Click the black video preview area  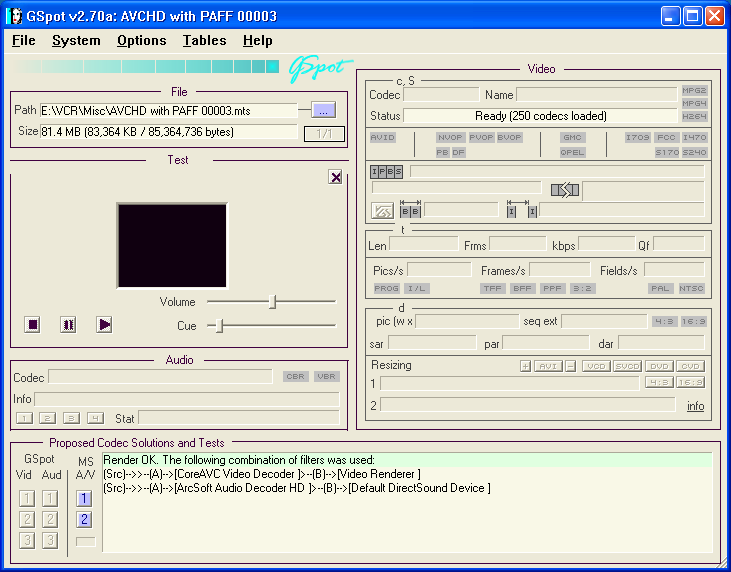(x=172, y=246)
